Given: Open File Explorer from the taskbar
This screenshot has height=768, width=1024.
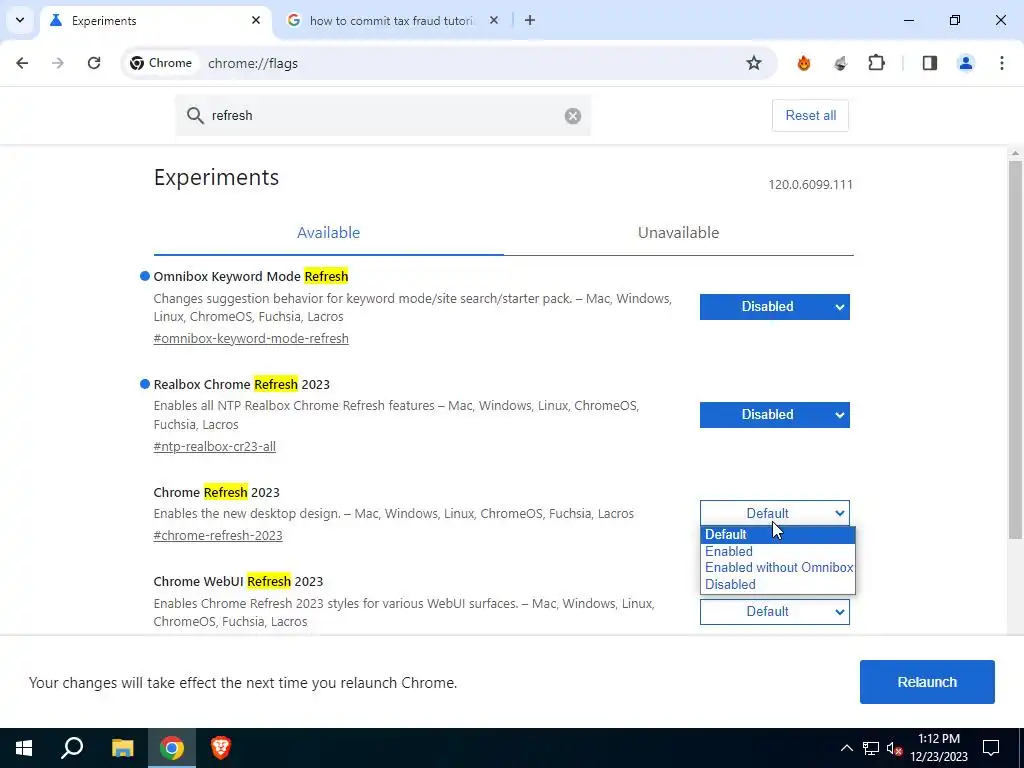Looking at the screenshot, I should (122, 748).
